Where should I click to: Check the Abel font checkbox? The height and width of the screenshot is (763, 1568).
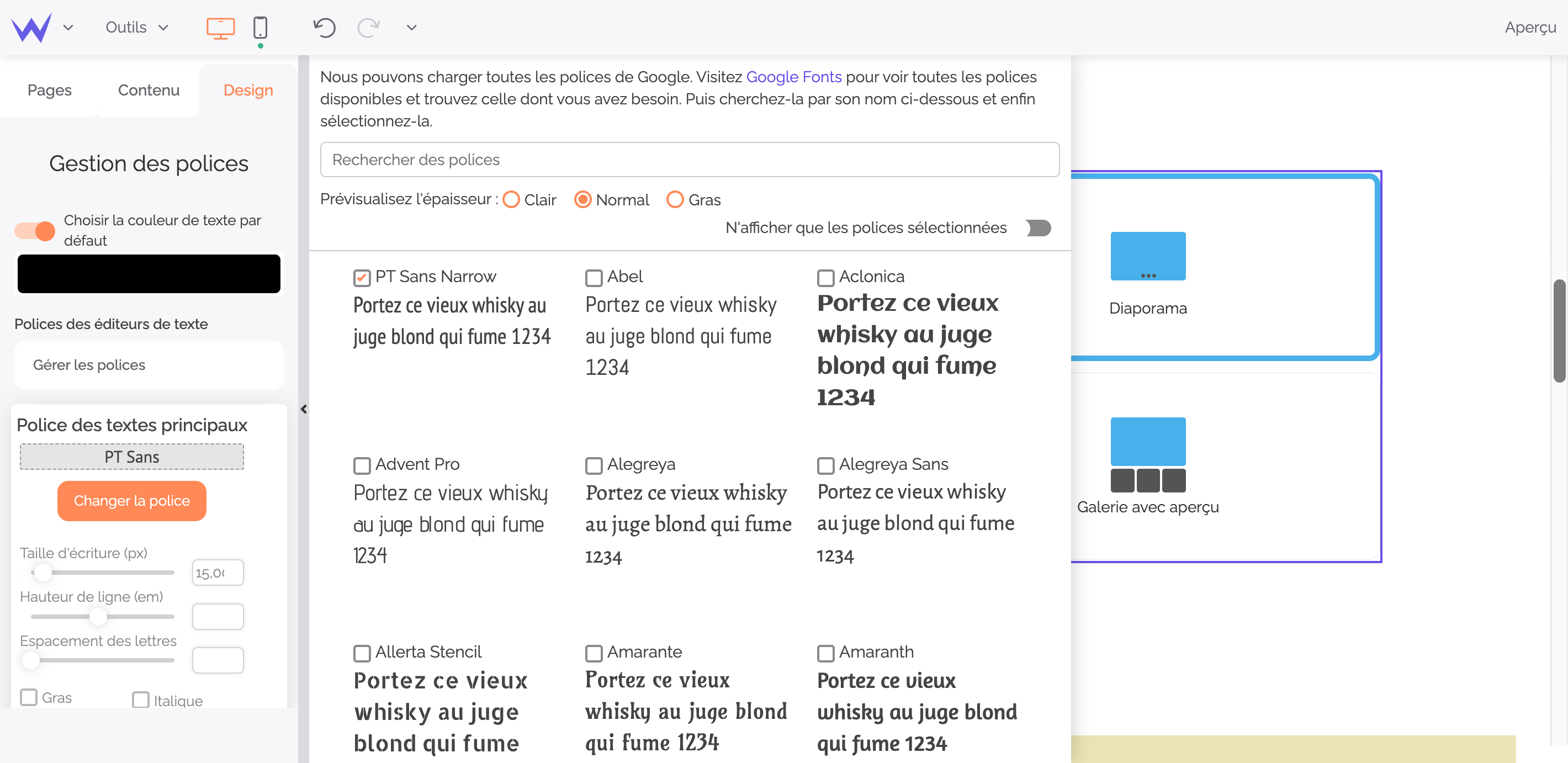coord(594,278)
